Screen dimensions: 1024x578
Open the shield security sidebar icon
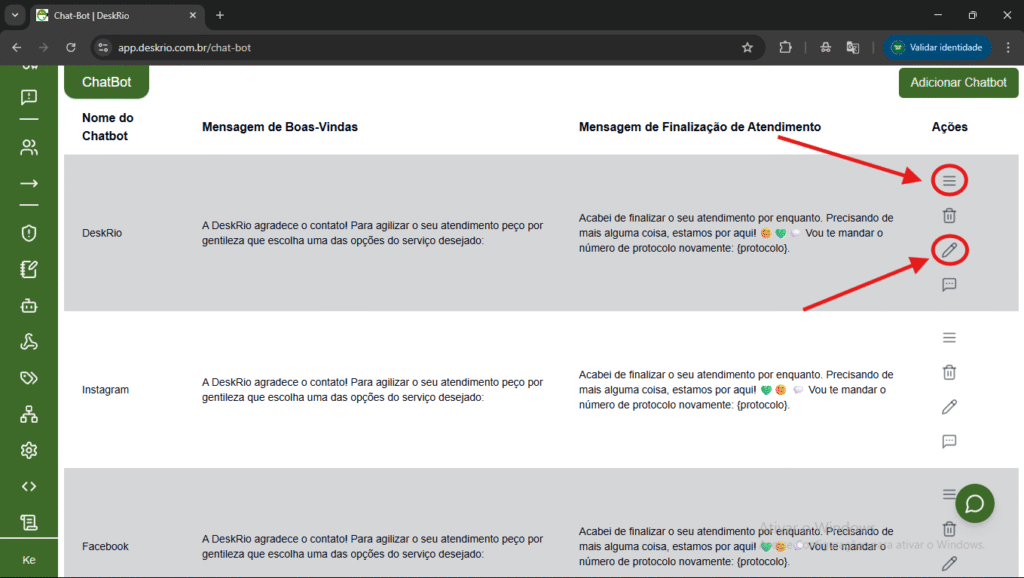point(29,233)
